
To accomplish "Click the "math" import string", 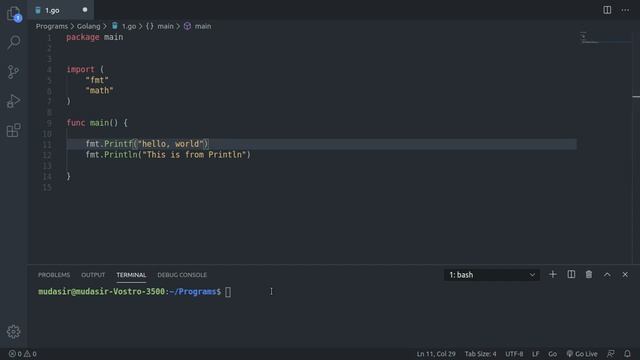I will click(x=99, y=91).
